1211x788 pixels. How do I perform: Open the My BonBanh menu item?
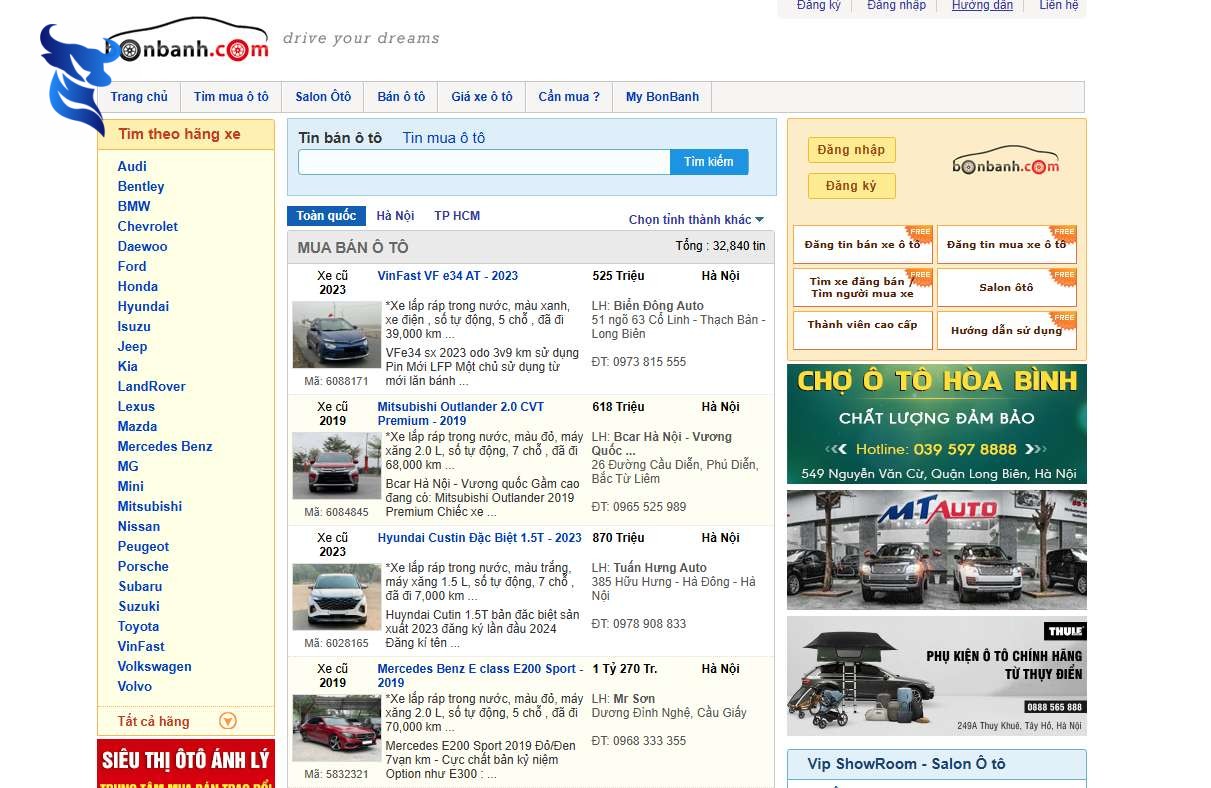point(662,97)
